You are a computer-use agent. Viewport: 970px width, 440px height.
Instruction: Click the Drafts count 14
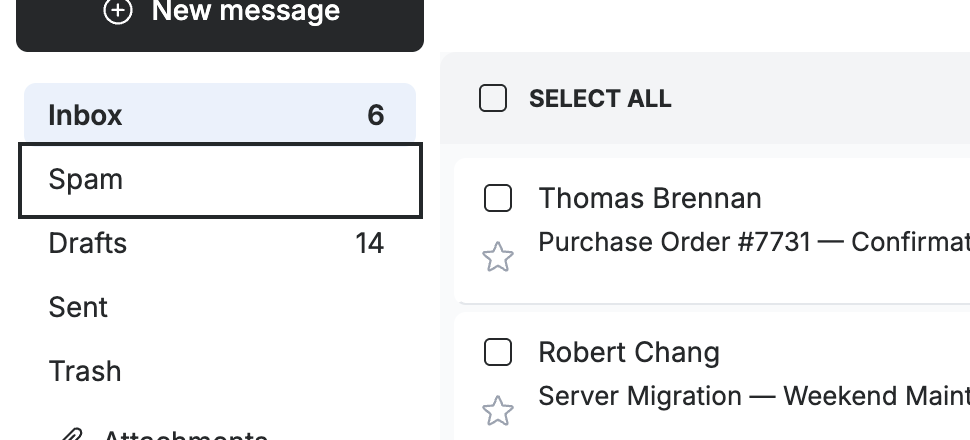369,243
